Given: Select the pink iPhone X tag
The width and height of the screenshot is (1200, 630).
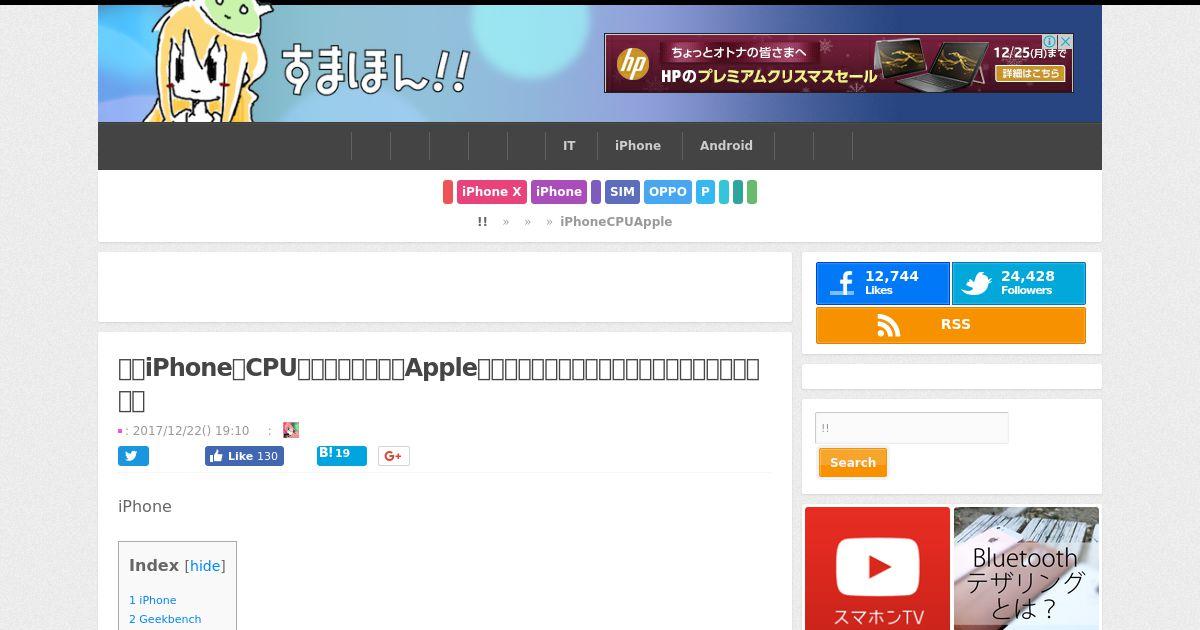Looking at the screenshot, I should [492, 192].
